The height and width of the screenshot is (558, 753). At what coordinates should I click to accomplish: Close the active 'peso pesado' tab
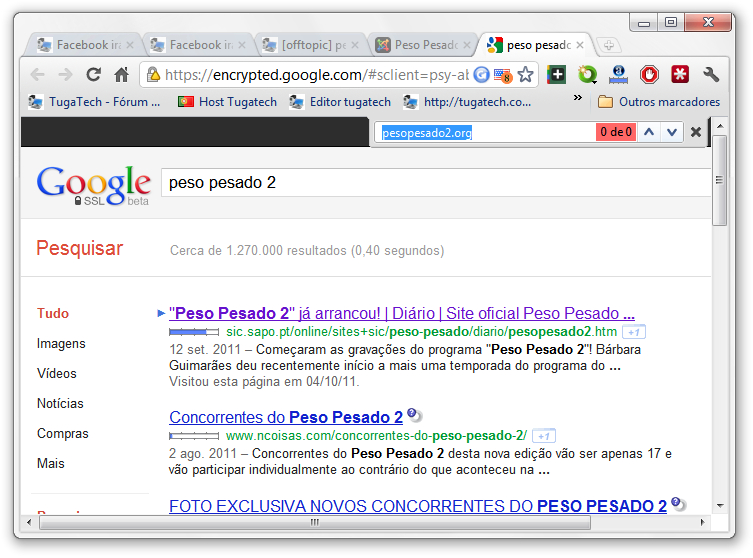(580, 45)
